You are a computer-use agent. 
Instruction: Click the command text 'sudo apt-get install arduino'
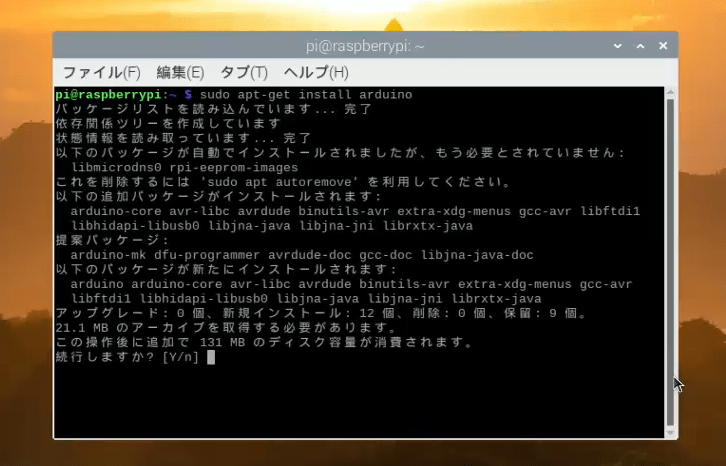coord(306,95)
